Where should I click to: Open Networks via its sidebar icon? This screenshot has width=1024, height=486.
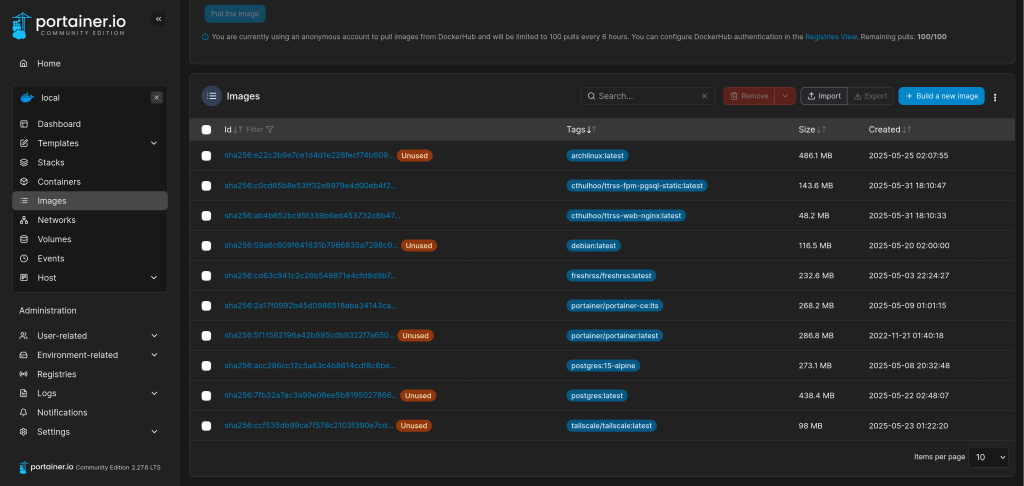24,220
